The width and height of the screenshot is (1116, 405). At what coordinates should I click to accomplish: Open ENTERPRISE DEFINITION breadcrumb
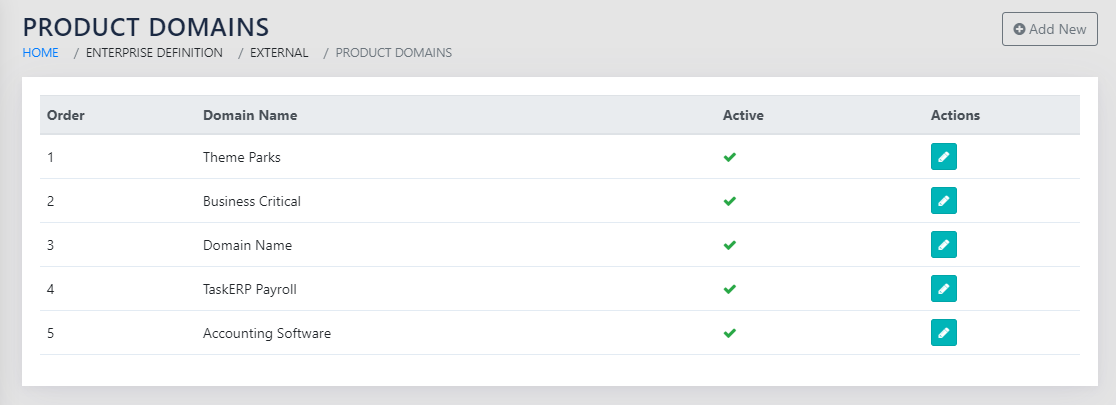pos(154,52)
